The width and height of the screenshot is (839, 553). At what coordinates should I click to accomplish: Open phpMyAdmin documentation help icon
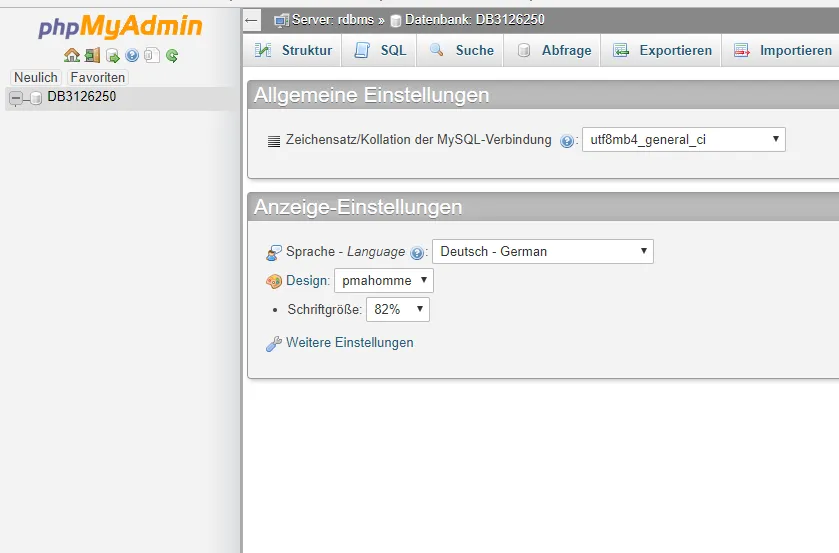pos(132,55)
